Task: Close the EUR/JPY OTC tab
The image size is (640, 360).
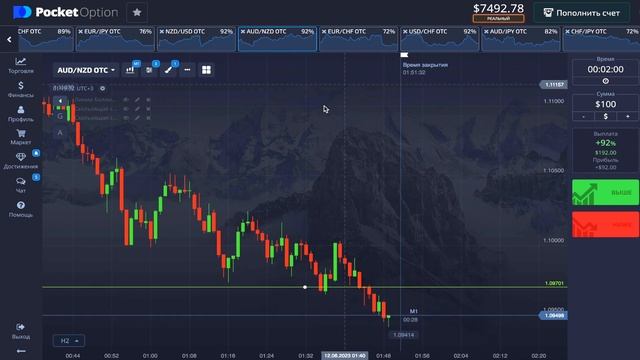Action: [81, 31]
